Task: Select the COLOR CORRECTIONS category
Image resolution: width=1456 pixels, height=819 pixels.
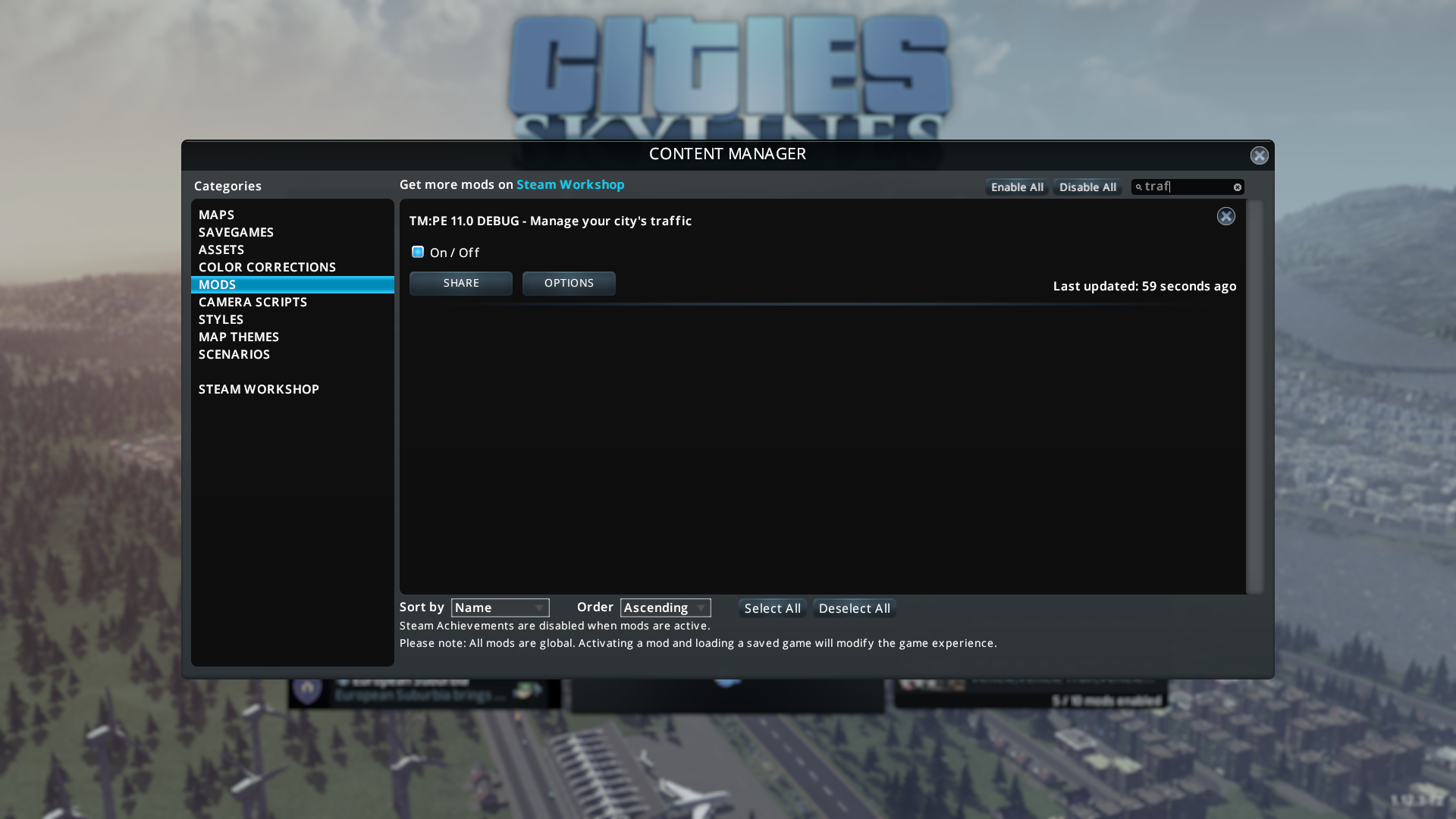Action: coord(267,267)
